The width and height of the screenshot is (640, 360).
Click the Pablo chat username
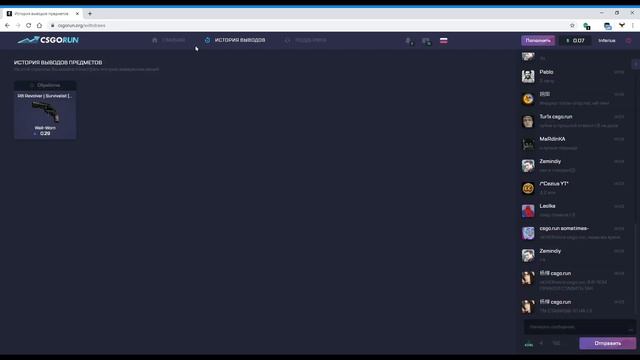pyautogui.click(x=546, y=72)
